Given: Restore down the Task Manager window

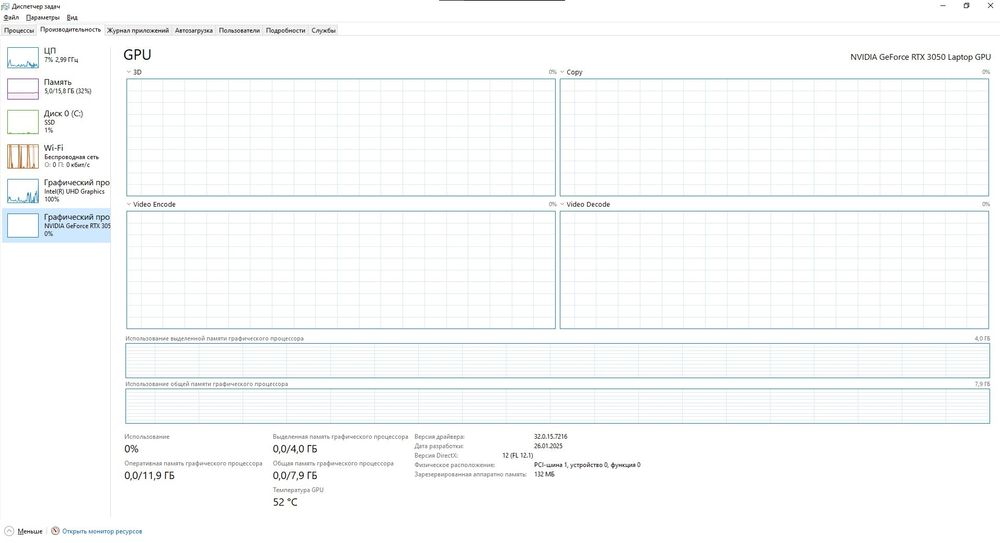Looking at the screenshot, I should [966, 6].
